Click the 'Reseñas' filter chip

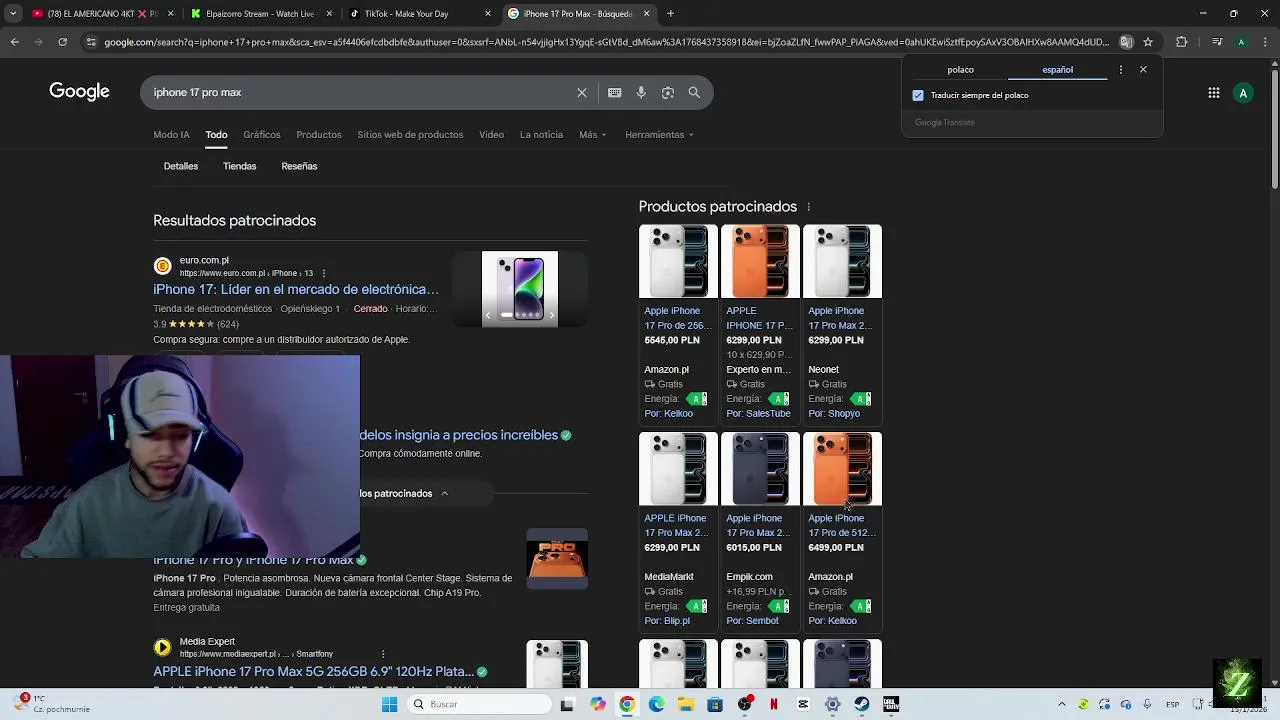299,166
